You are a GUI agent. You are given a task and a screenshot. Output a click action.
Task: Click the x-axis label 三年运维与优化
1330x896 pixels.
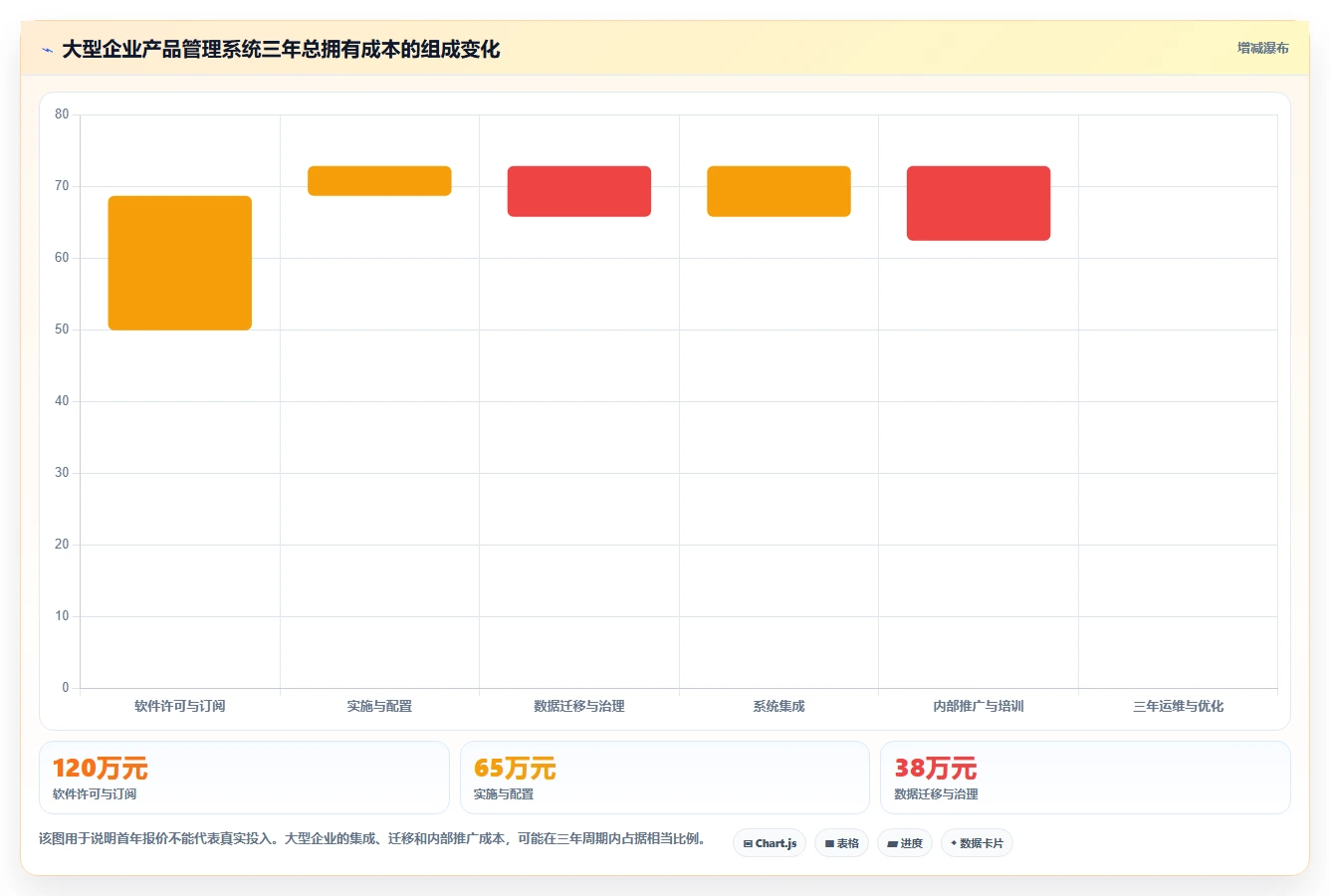(1178, 706)
